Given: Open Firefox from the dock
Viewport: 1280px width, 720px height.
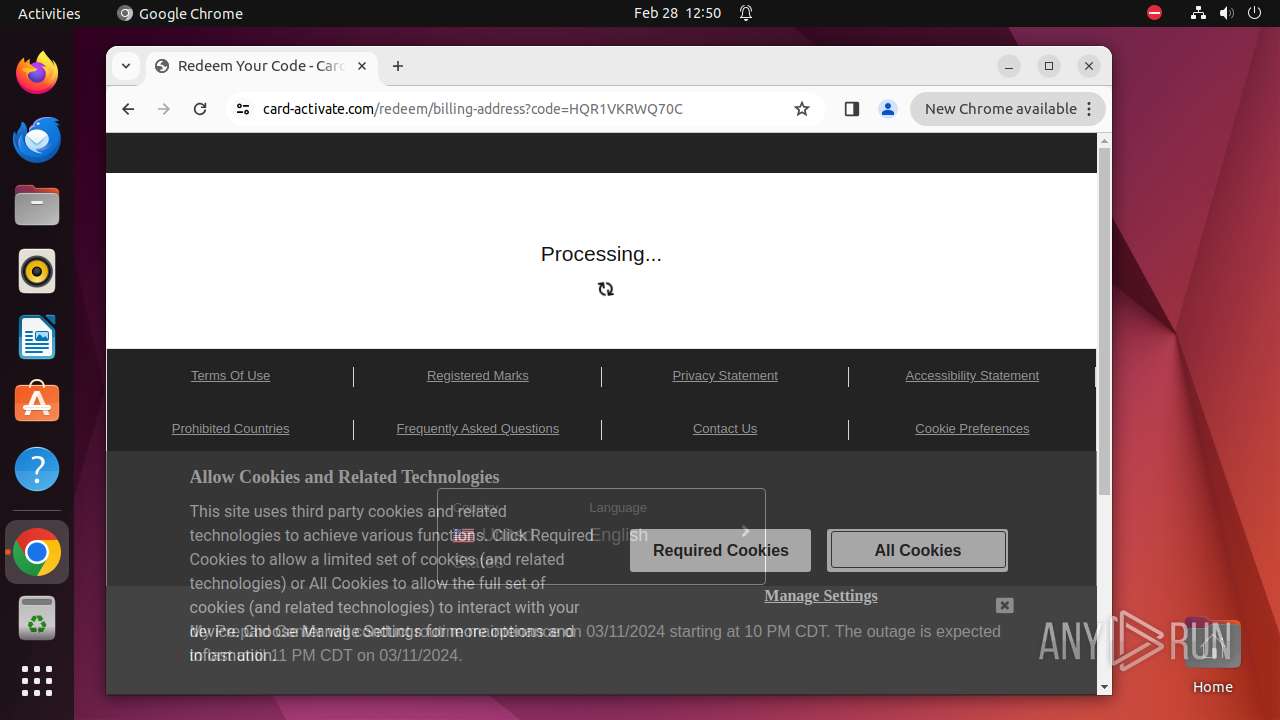Looking at the screenshot, I should 37,73.
